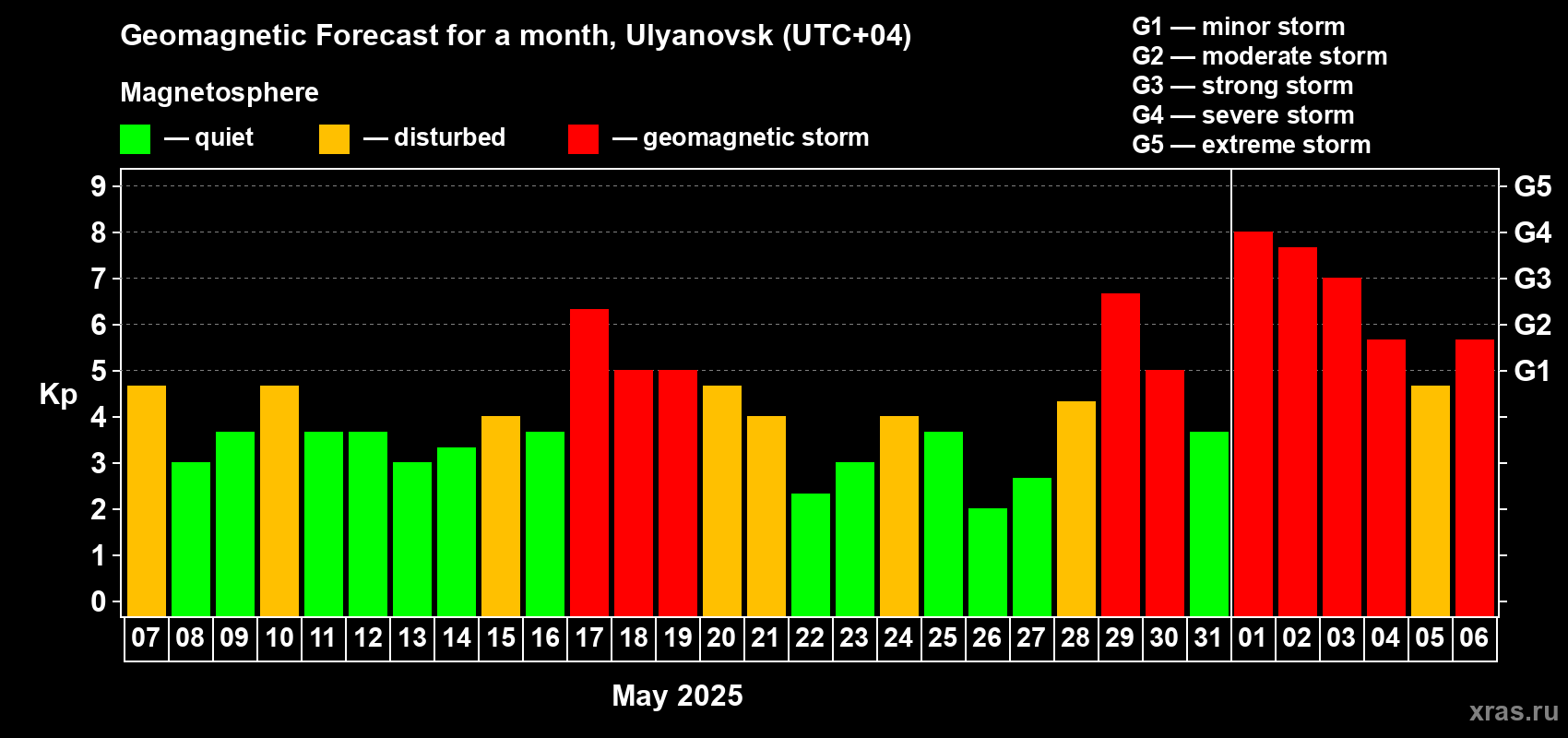1568x738 pixels.
Task: Click the G3 right axis label
Action: (x=1533, y=279)
